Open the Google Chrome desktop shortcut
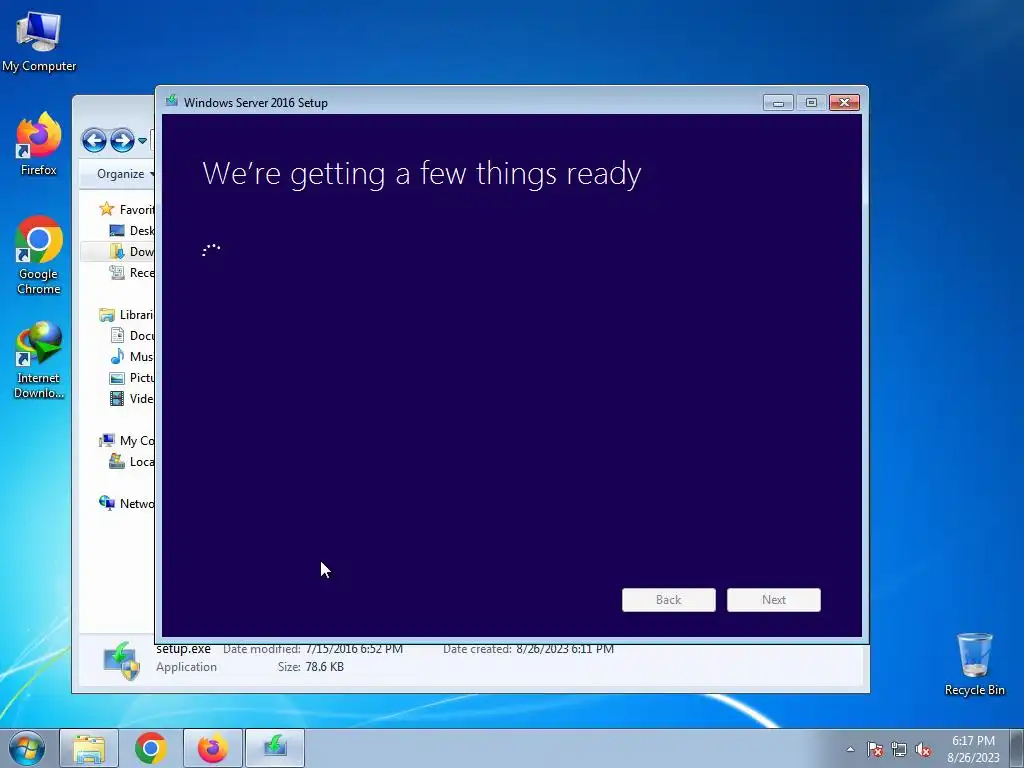1024x768 pixels. click(39, 255)
